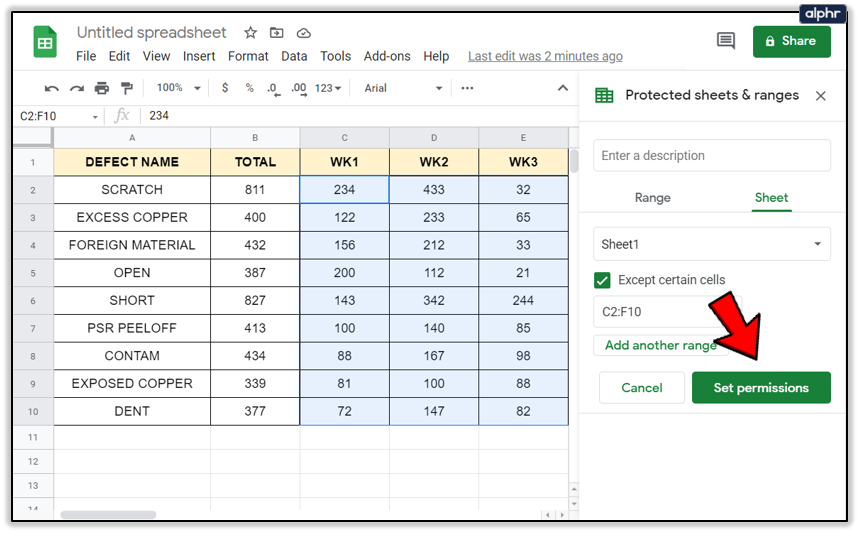Open the Data menu

coord(294,56)
